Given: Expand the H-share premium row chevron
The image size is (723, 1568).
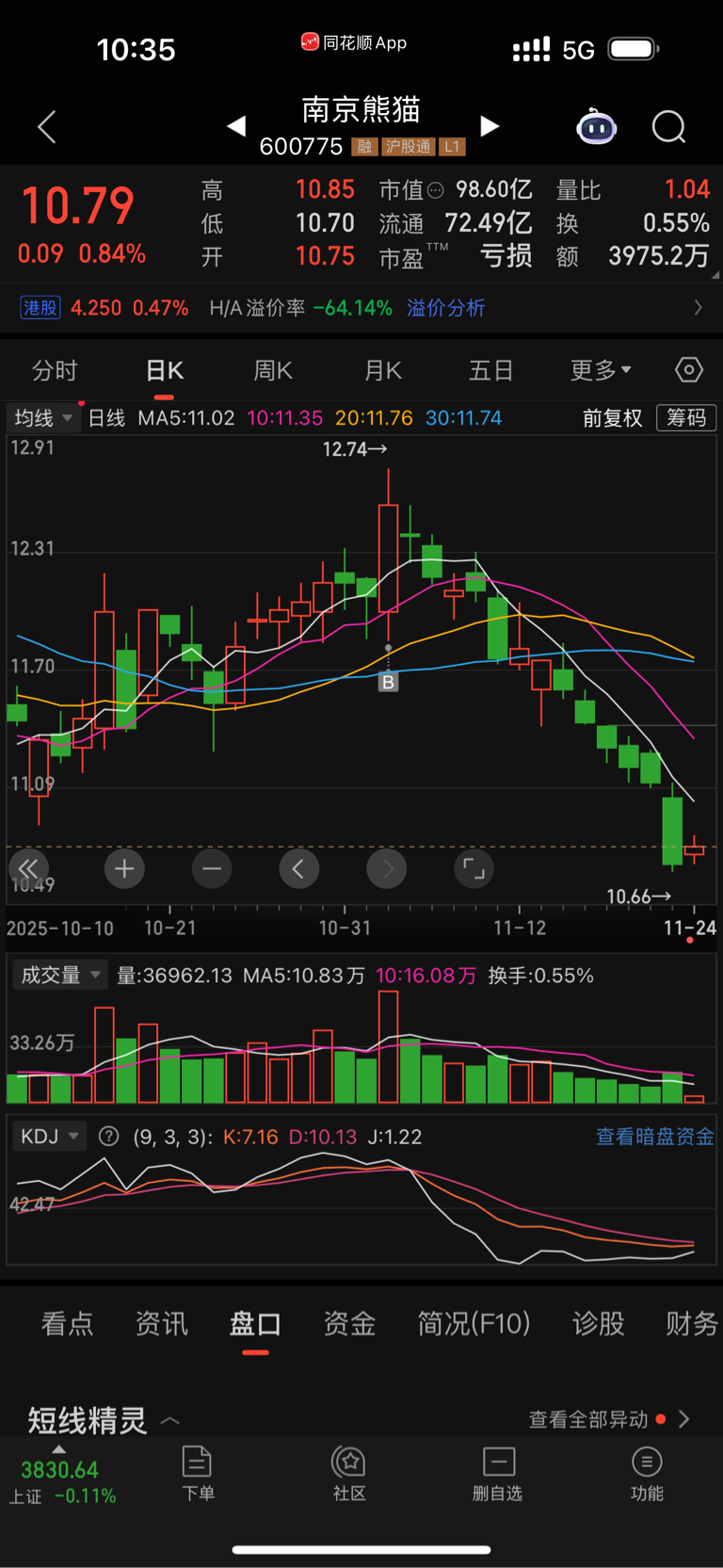Looking at the screenshot, I should tap(698, 307).
